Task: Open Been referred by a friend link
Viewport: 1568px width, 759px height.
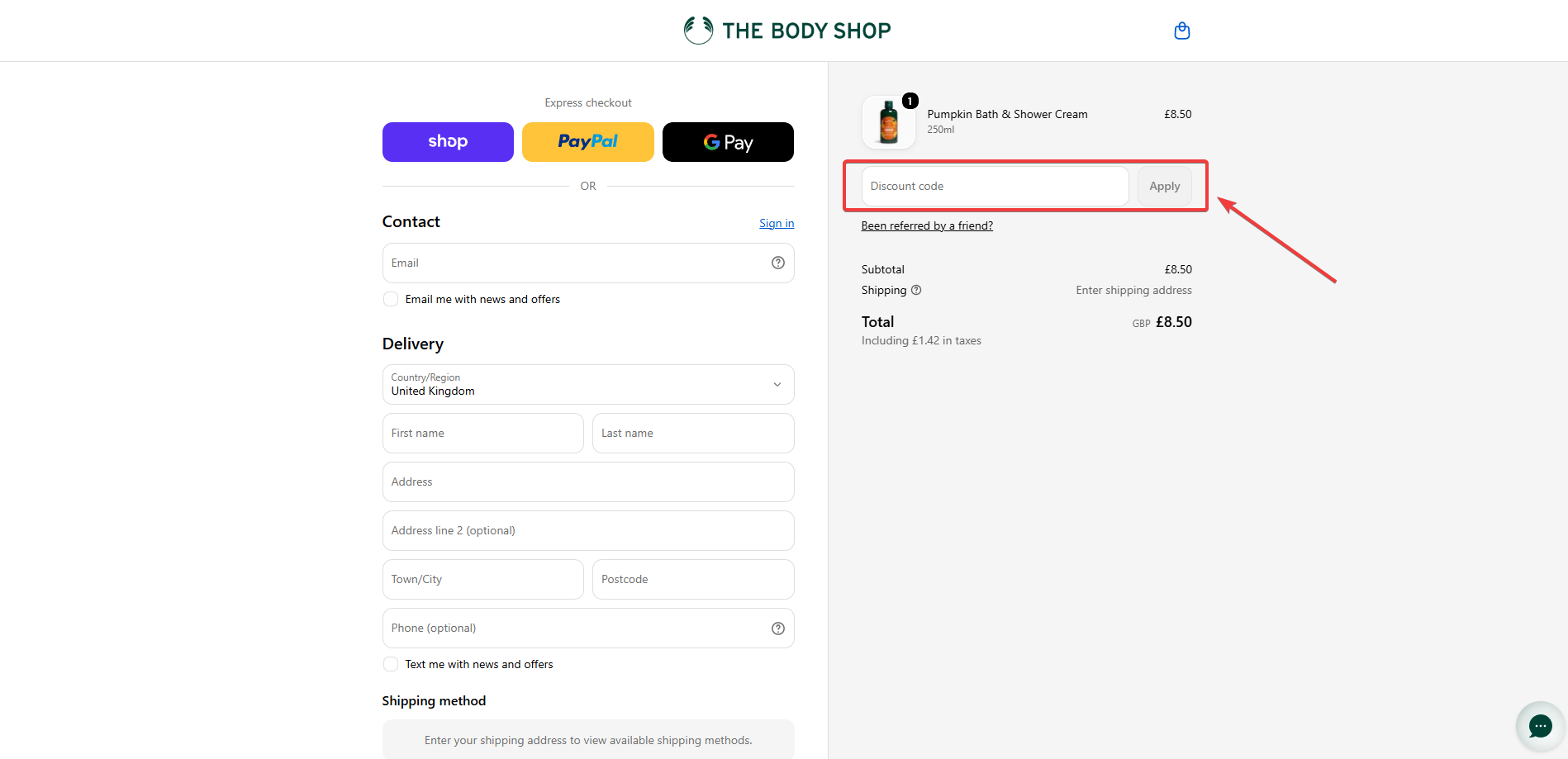Action: pos(927,225)
